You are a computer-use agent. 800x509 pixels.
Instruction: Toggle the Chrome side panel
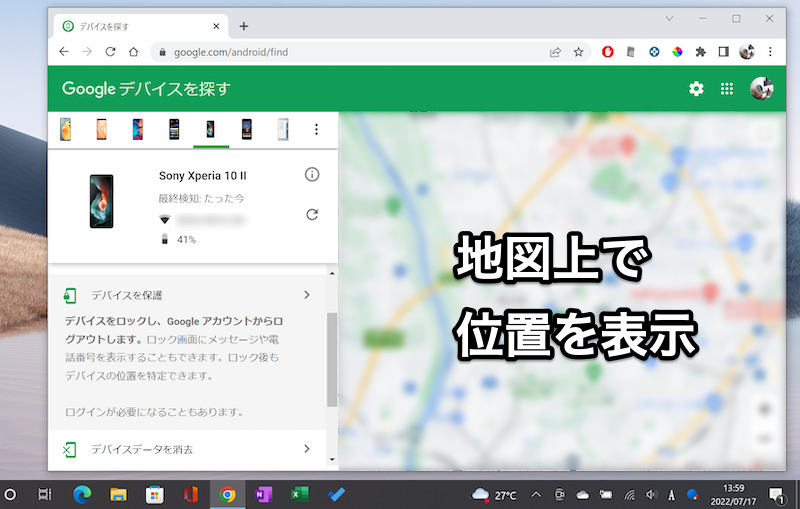(722, 52)
